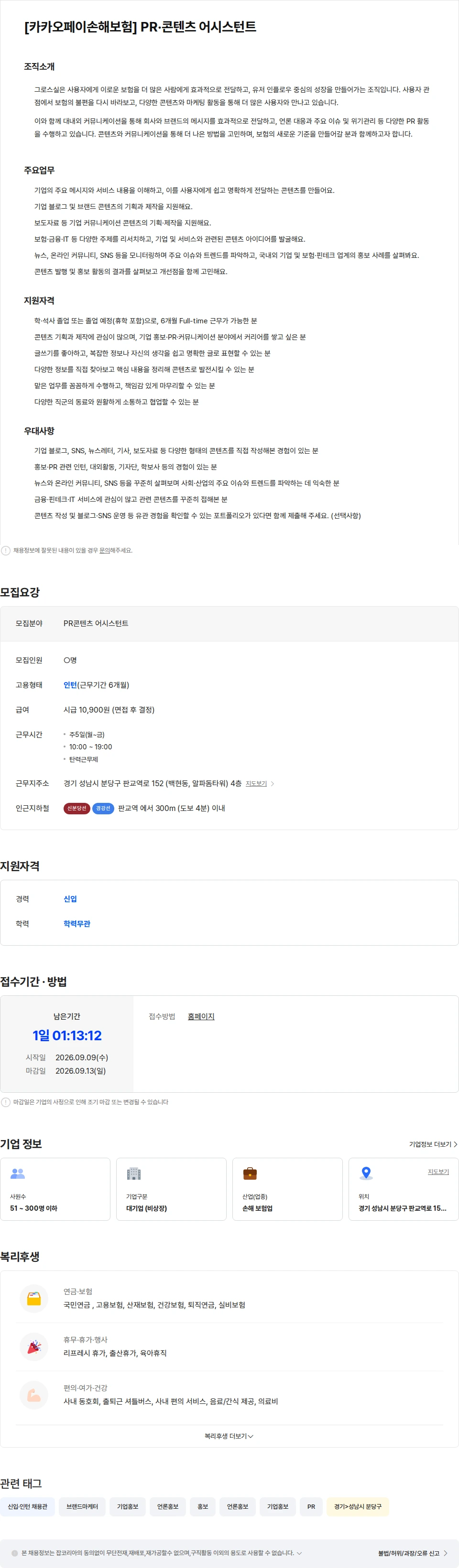Click the 휴무·휴가·행사 party icon

[34, 1346]
